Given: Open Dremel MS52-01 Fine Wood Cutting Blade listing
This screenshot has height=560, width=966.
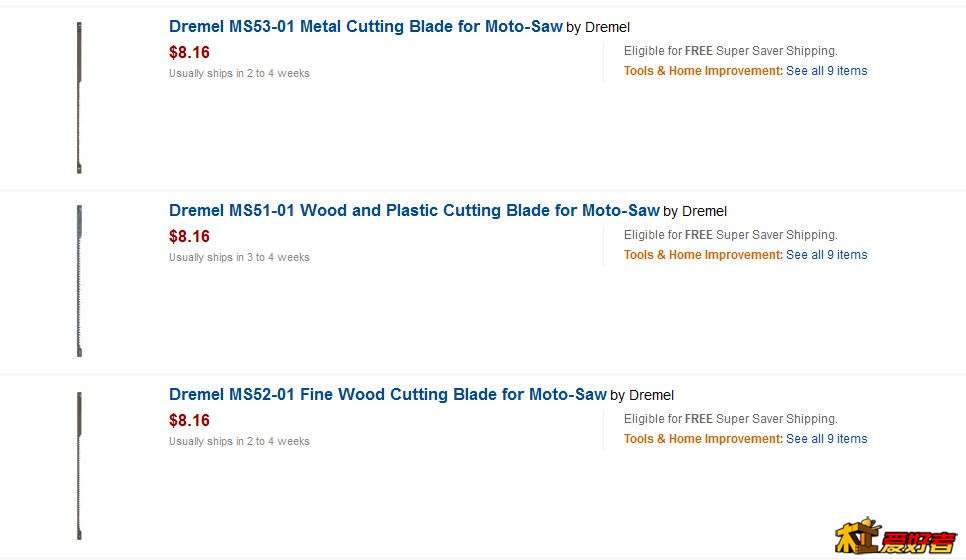Looking at the screenshot, I should [x=388, y=394].
